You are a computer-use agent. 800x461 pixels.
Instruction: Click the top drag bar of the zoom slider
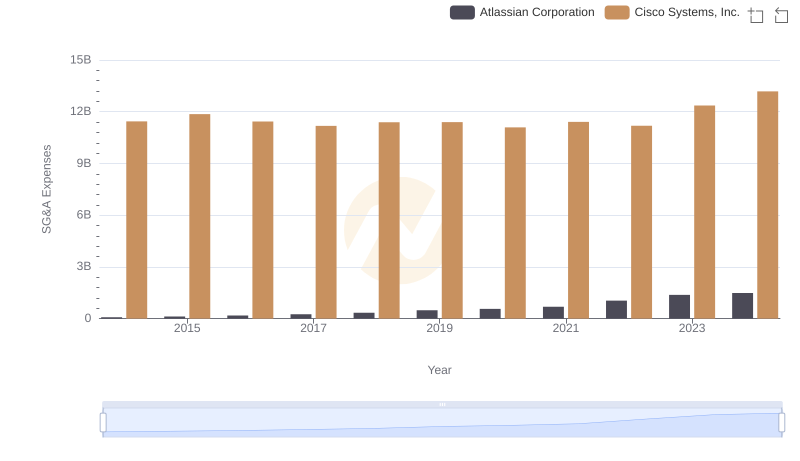[442, 404]
